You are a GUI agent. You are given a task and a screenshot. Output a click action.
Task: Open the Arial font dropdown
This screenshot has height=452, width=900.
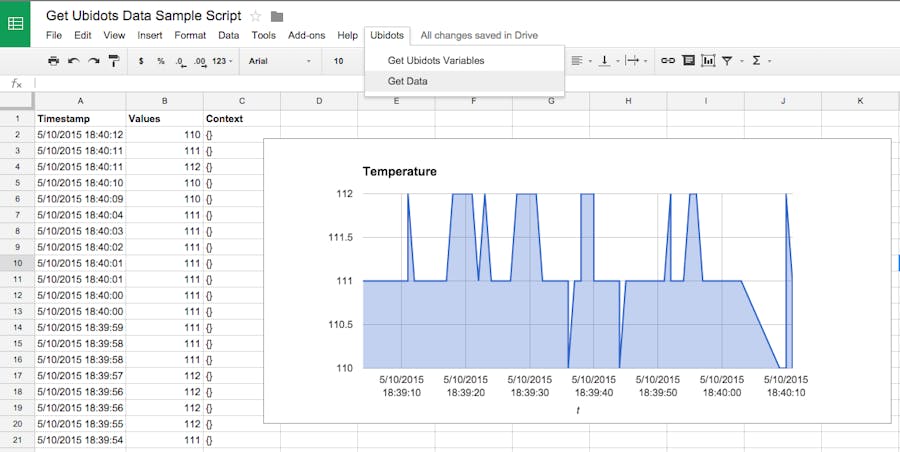(x=280, y=60)
